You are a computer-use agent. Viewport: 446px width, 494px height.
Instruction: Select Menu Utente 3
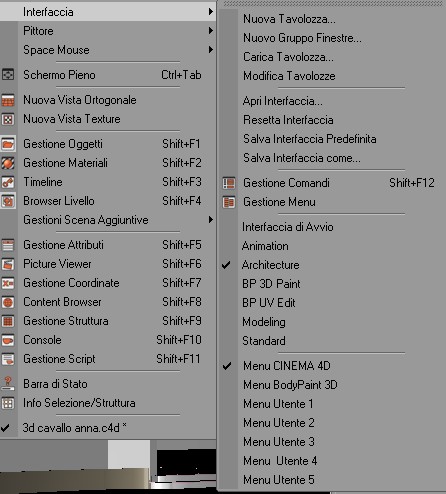click(x=279, y=442)
